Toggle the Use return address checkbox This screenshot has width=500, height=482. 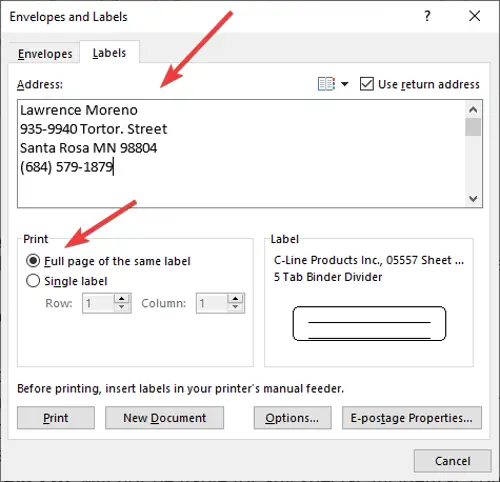[x=367, y=84]
